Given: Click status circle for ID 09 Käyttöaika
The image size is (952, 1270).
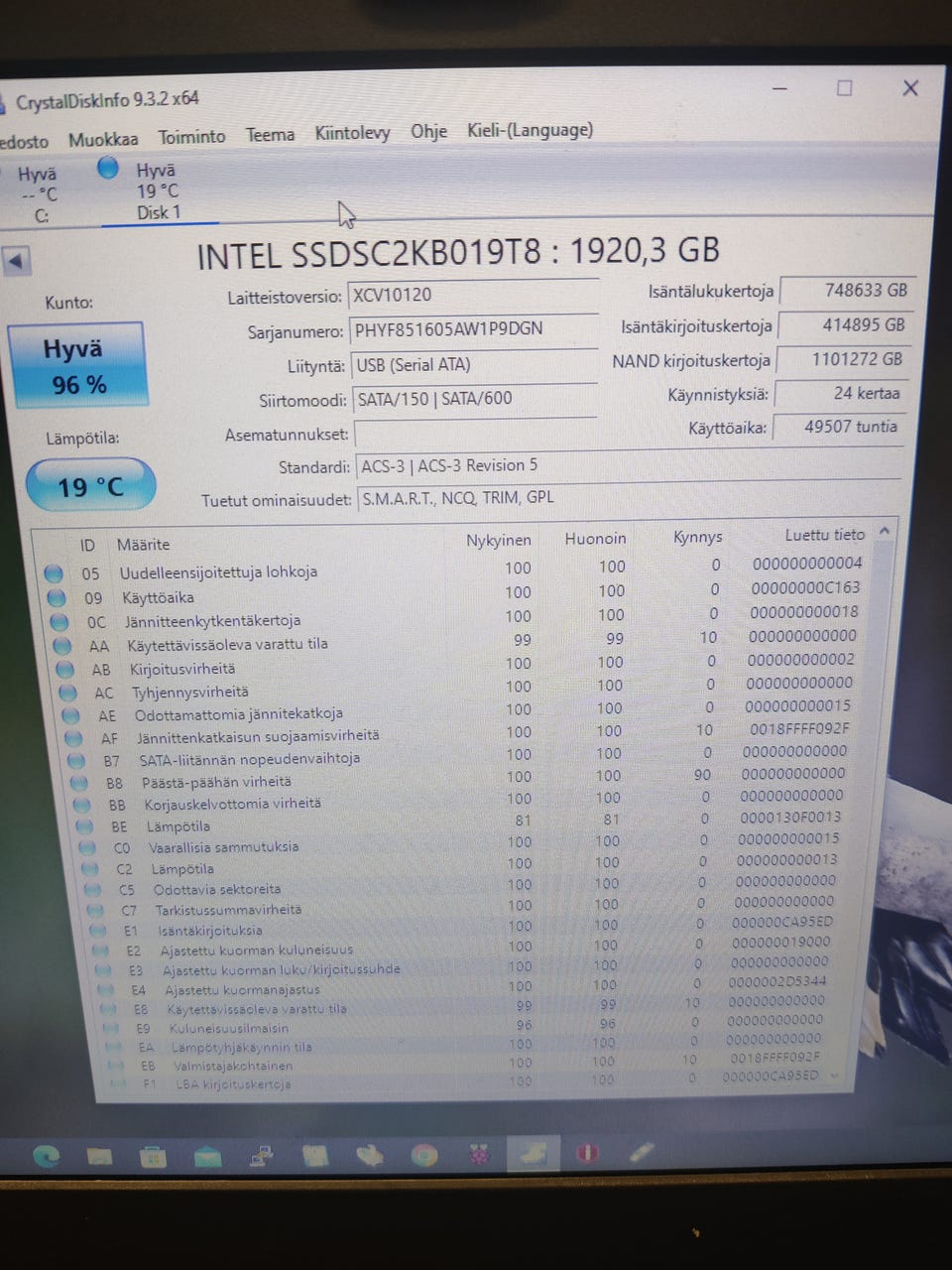Looking at the screenshot, I should pyautogui.click(x=57, y=597).
